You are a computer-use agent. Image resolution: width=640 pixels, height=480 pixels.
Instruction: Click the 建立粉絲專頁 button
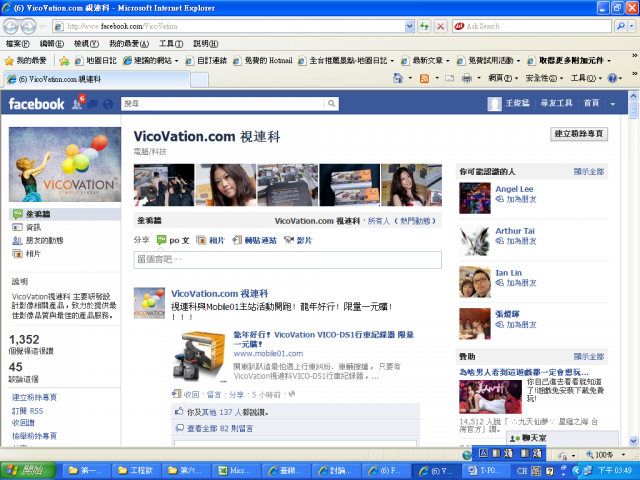(579, 133)
